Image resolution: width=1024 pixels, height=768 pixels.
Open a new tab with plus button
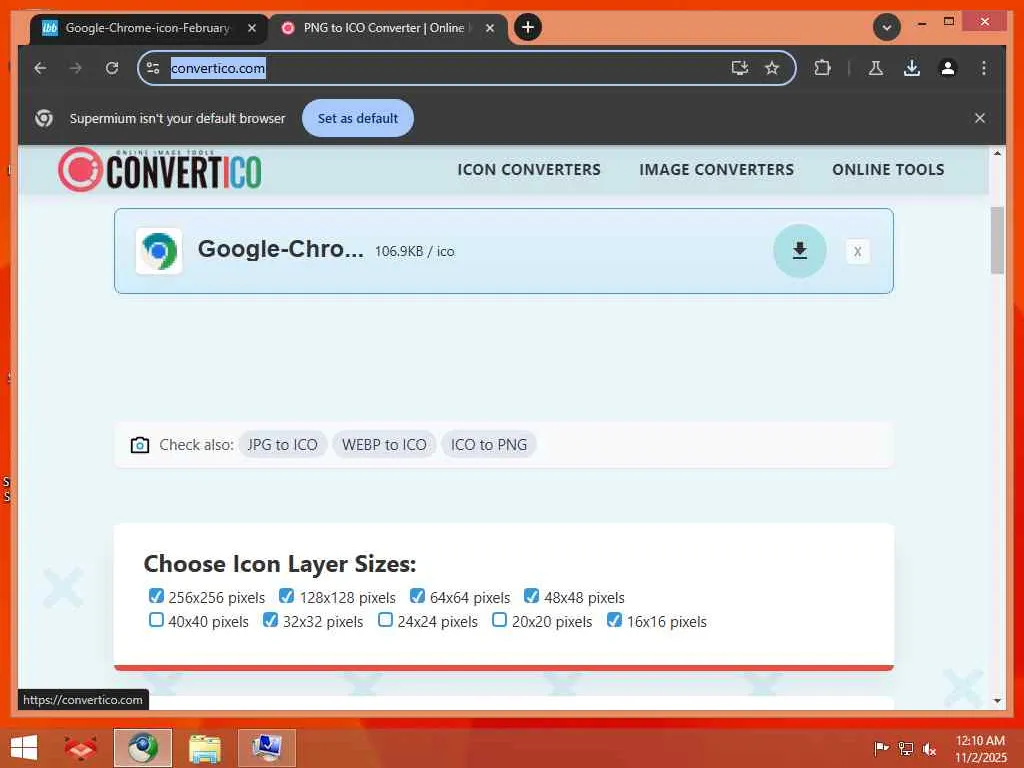(528, 27)
